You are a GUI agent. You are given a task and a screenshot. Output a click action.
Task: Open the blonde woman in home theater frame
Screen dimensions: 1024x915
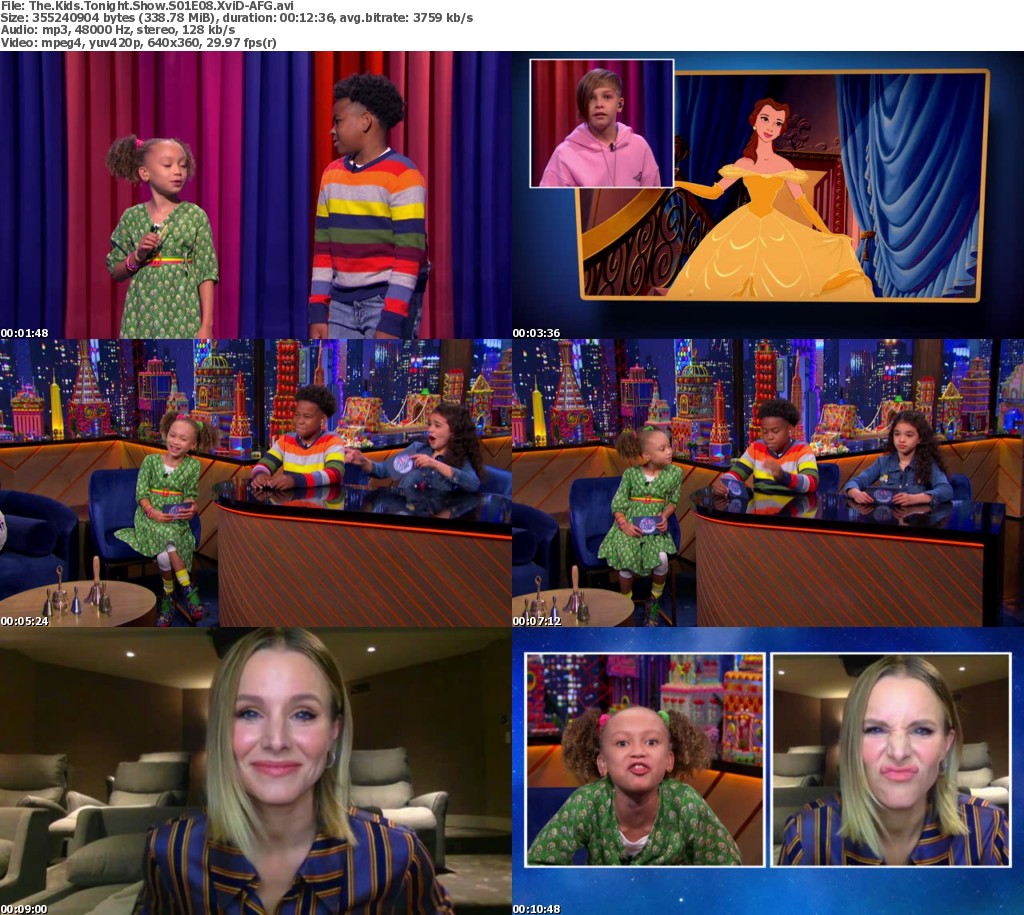pos(256,770)
